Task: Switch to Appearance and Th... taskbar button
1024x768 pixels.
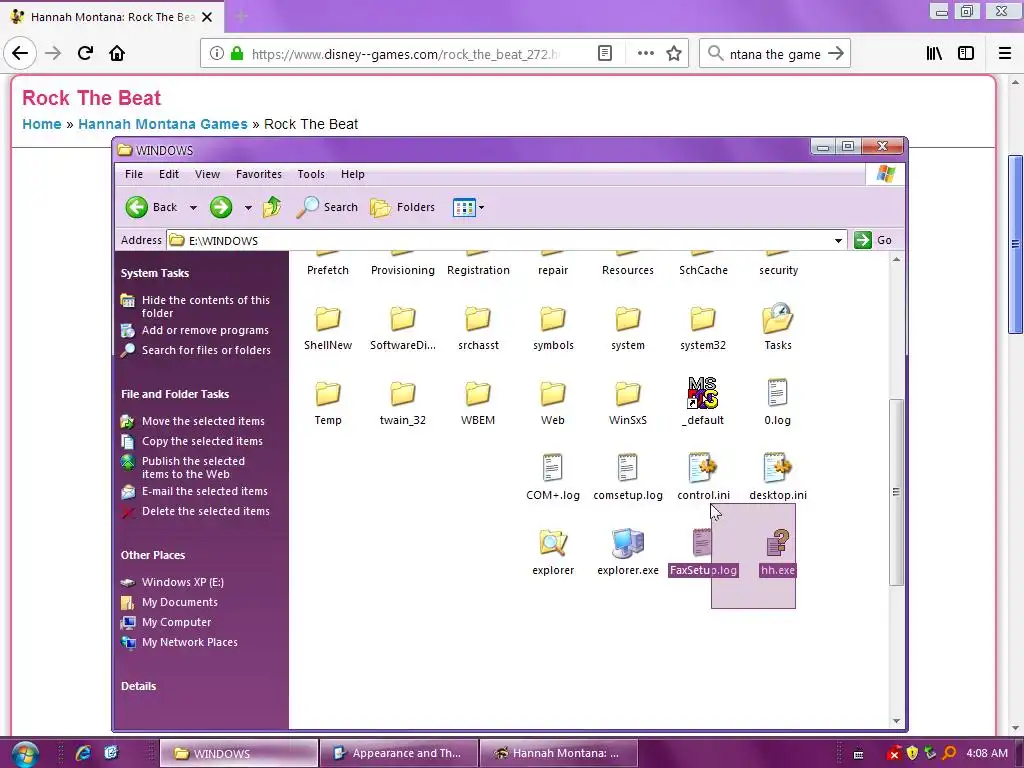Action: (398, 754)
